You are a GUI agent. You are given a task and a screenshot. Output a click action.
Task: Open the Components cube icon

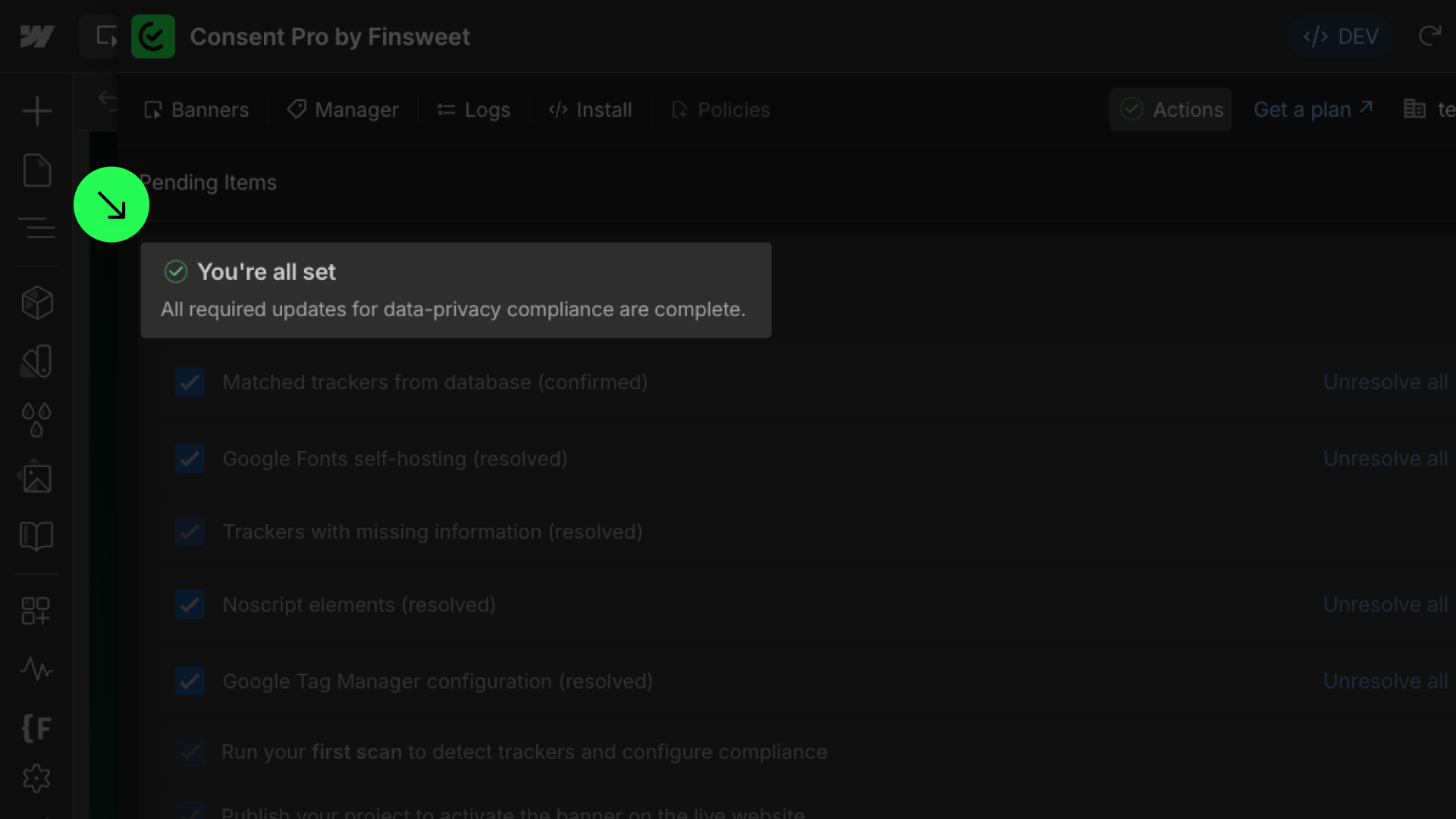pos(36,303)
